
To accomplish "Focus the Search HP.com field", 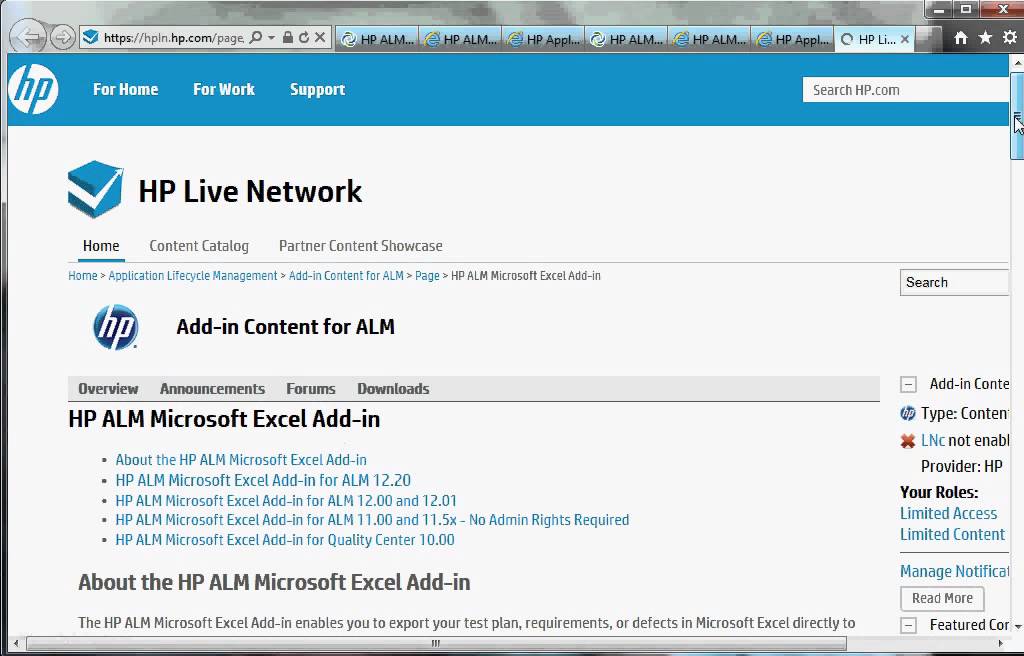I will coord(906,90).
